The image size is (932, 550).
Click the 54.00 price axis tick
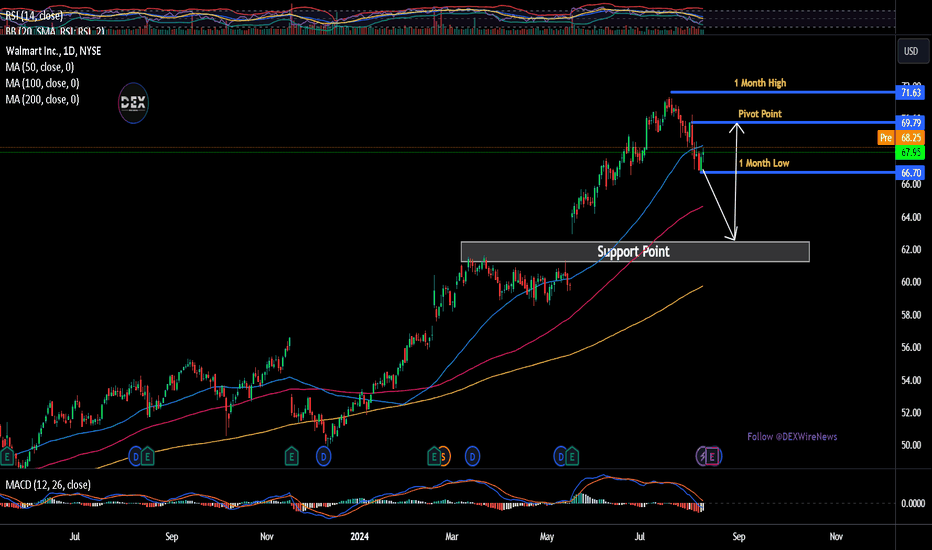click(x=911, y=381)
